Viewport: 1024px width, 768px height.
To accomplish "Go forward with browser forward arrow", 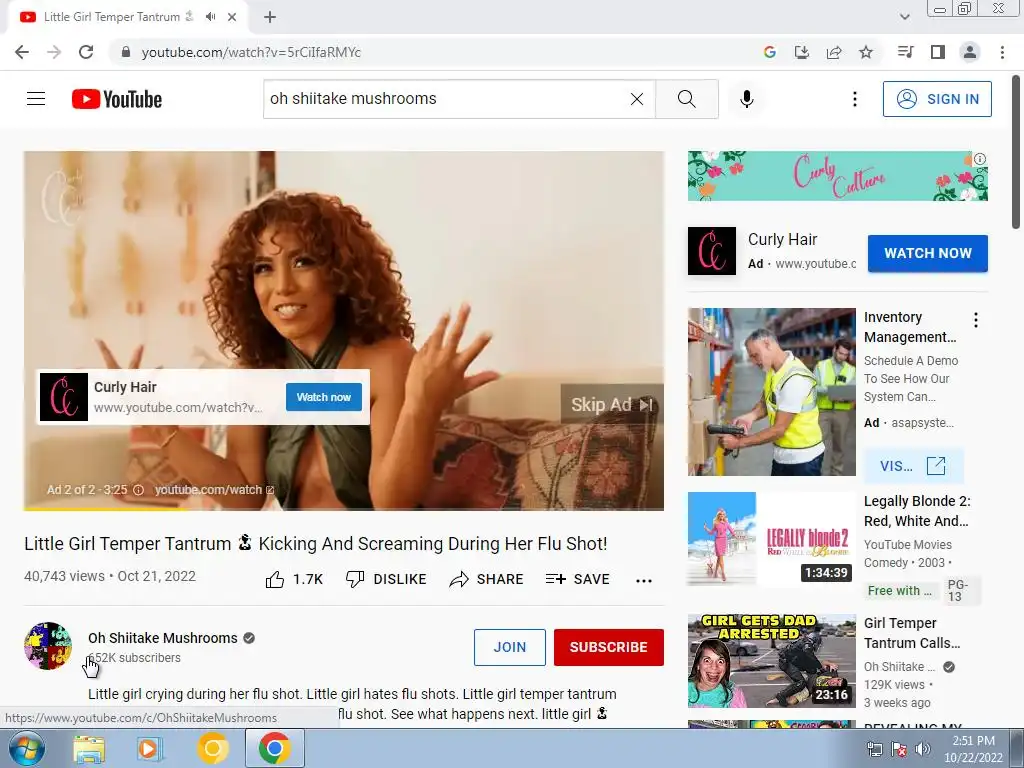I will coord(54,52).
